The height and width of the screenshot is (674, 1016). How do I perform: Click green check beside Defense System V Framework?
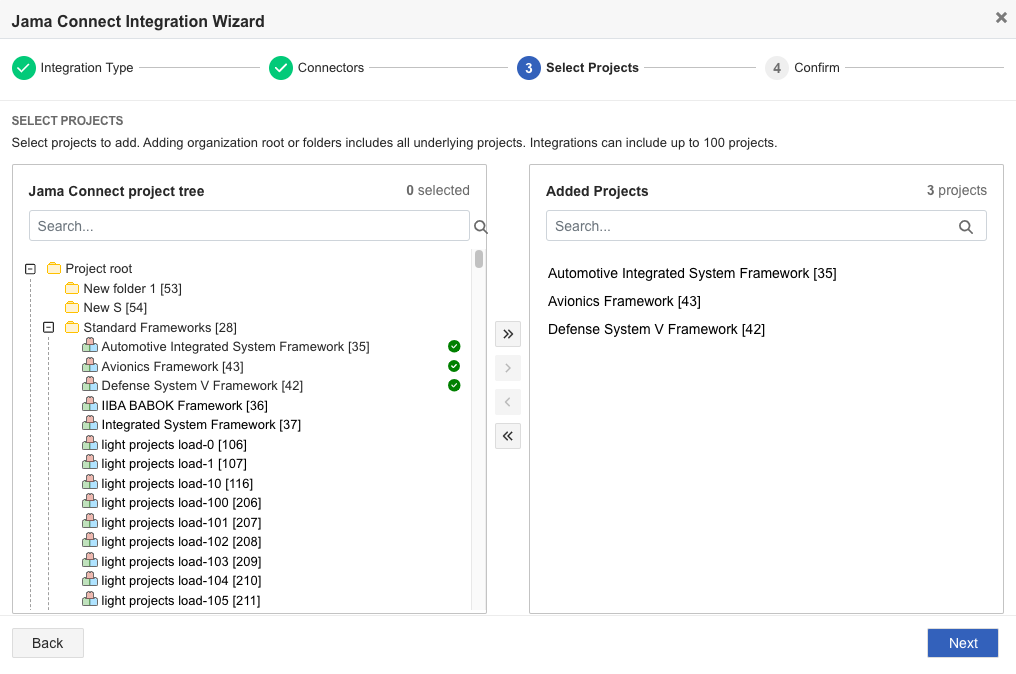[454, 386]
